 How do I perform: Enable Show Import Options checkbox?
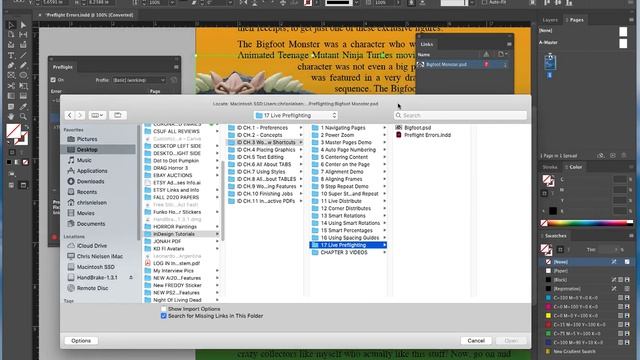(x=164, y=309)
